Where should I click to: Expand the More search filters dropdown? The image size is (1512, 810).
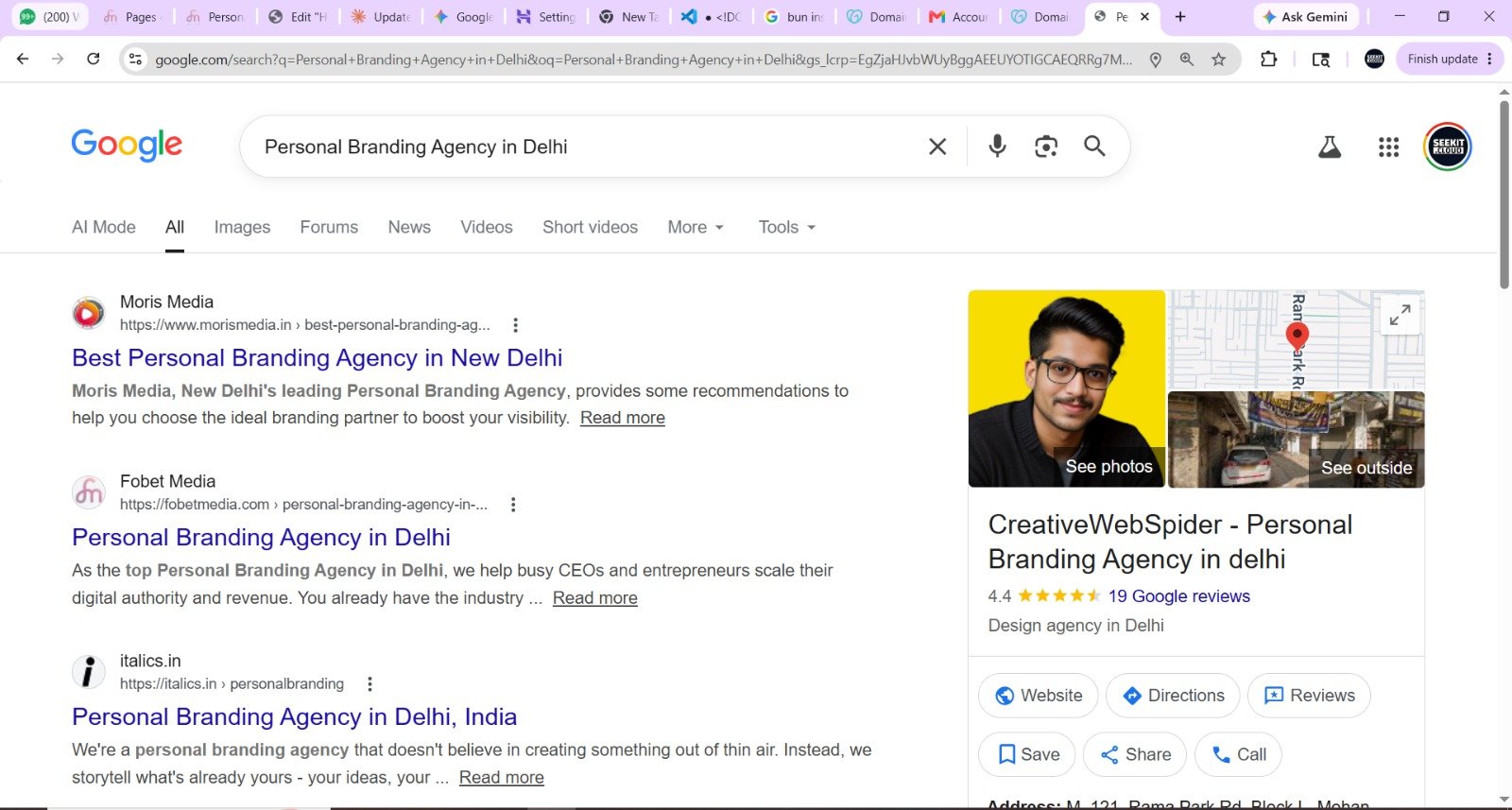[696, 227]
